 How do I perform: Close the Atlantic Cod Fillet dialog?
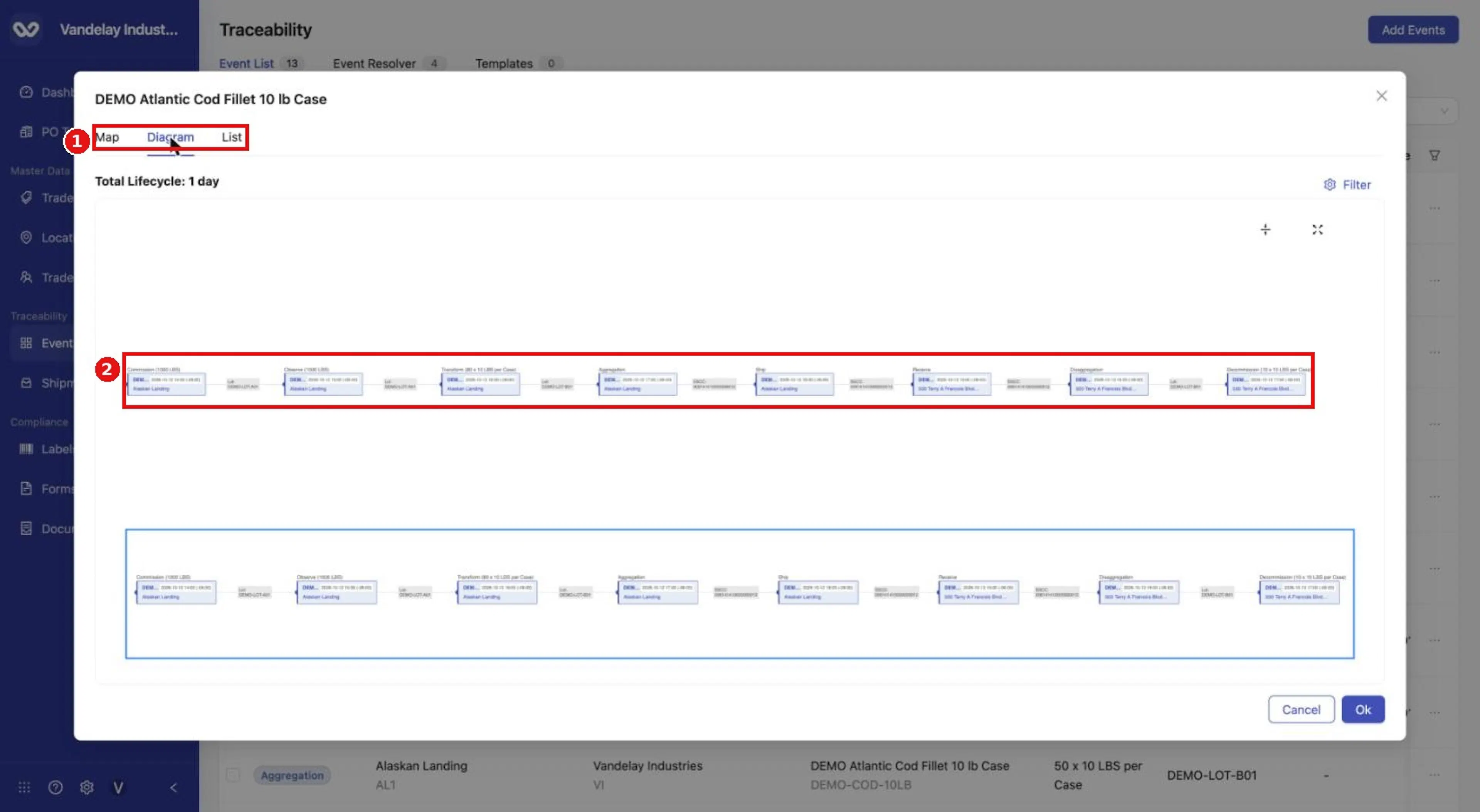click(1381, 96)
